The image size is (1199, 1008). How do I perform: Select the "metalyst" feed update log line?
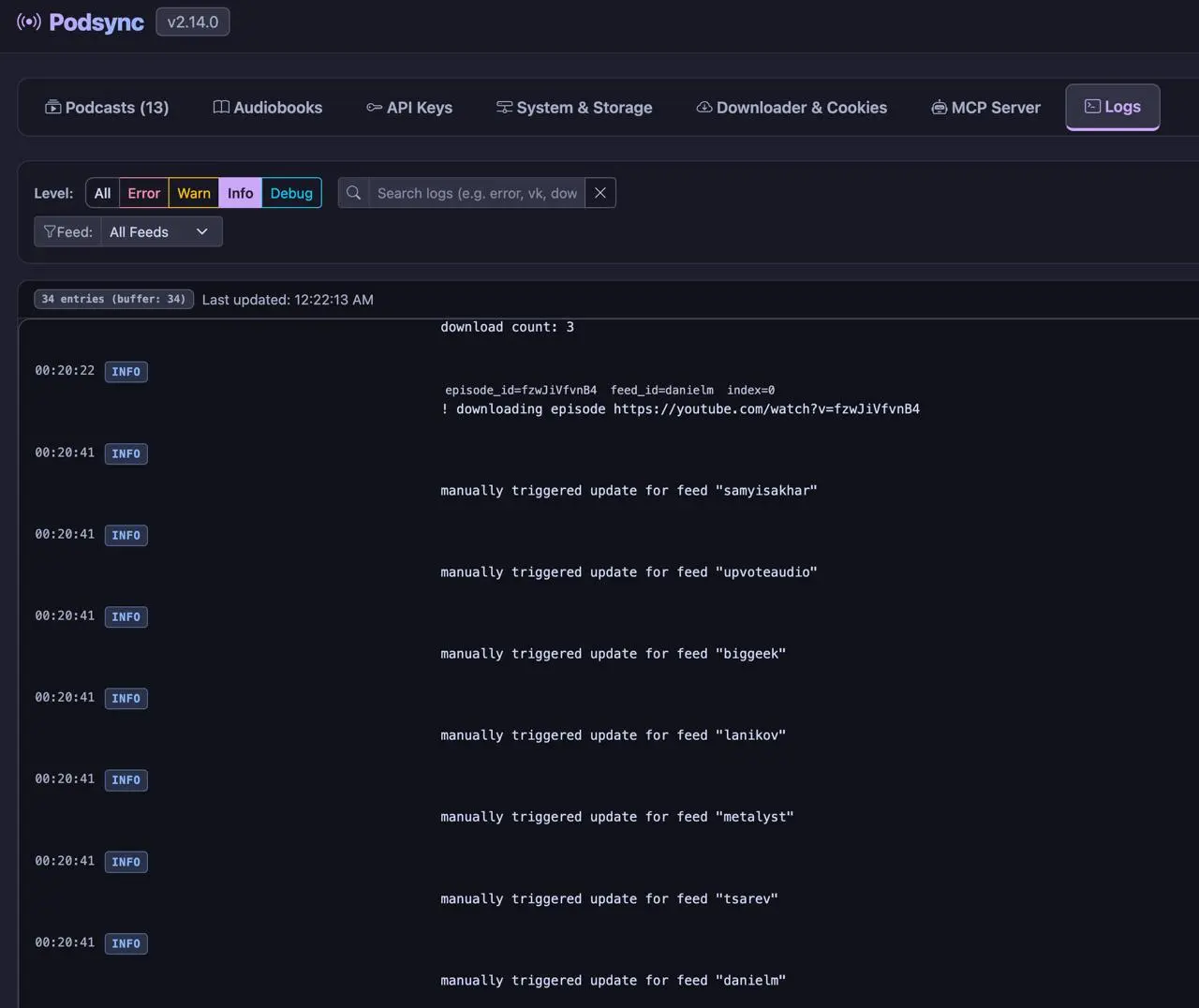click(x=617, y=816)
